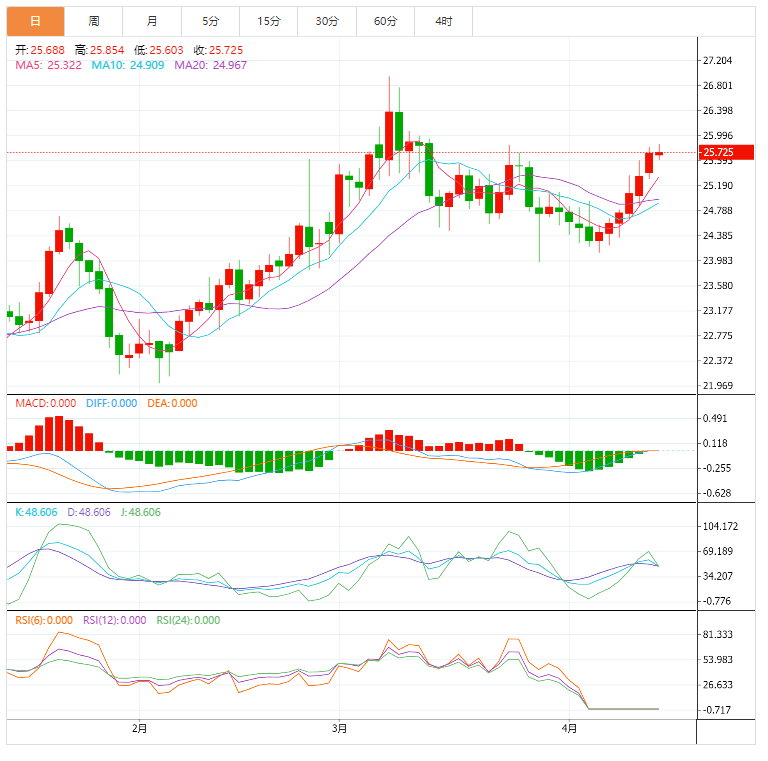This screenshot has height=761, width=768.
Task: Click the DEA:0.000 indicator label
Action: click(172, 404)
